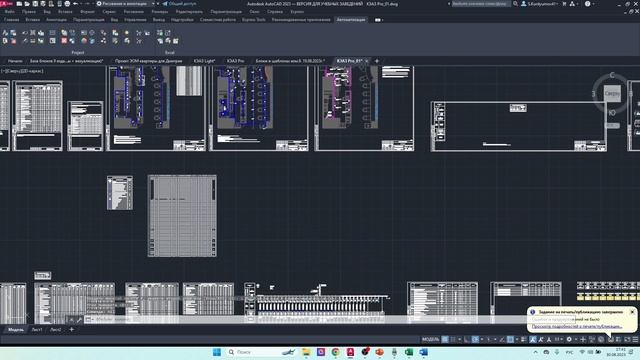Click the Open file icon in quick access toolbar

27,4
